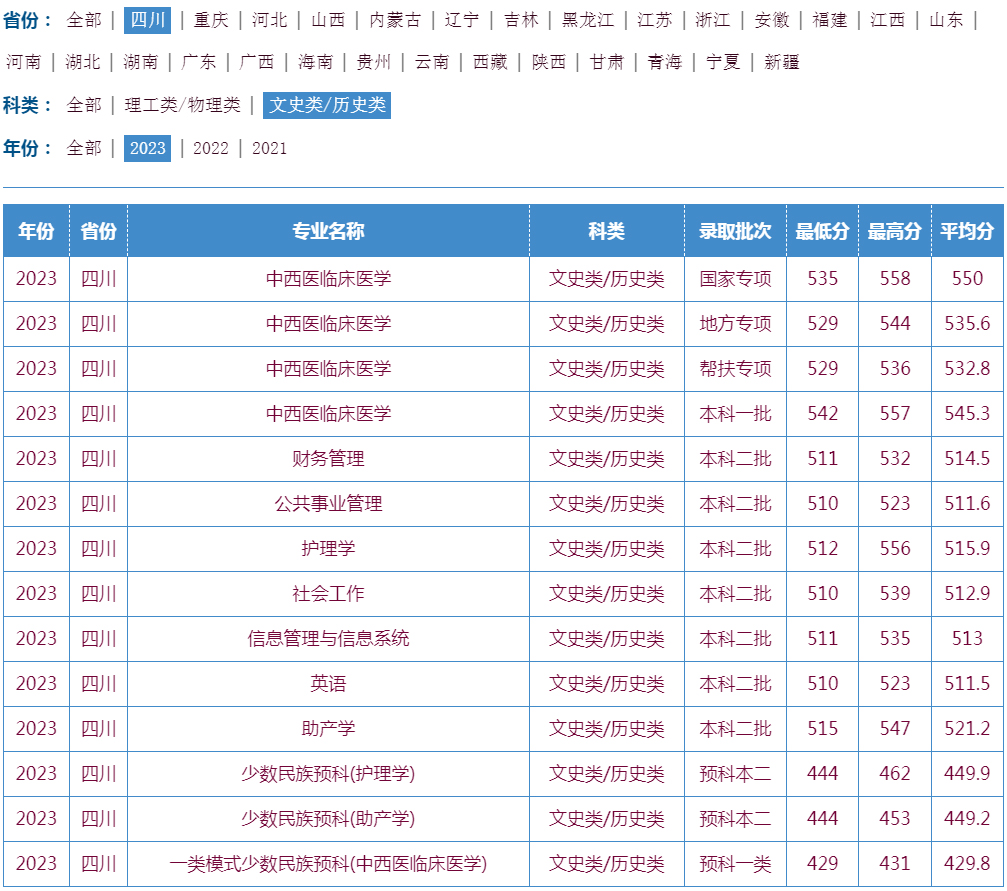Screen dimensions: 1007x891
Task: Select 甘肃 province
Action: tap(607, 62)
